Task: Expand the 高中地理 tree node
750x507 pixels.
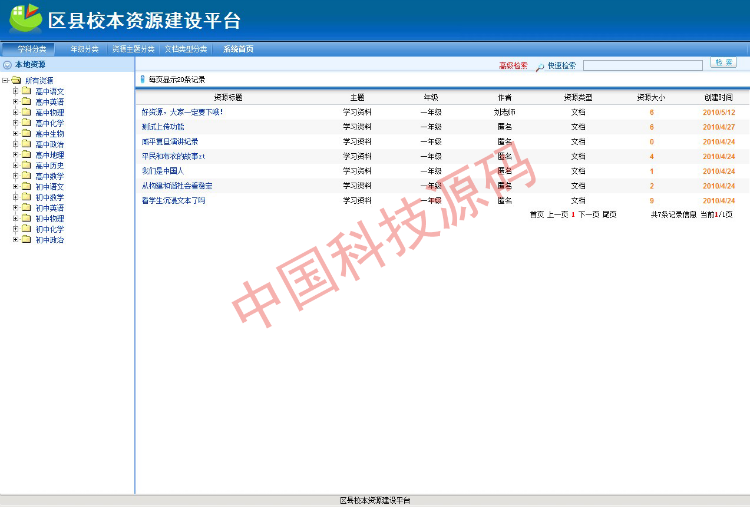Action: click(15, 154)
